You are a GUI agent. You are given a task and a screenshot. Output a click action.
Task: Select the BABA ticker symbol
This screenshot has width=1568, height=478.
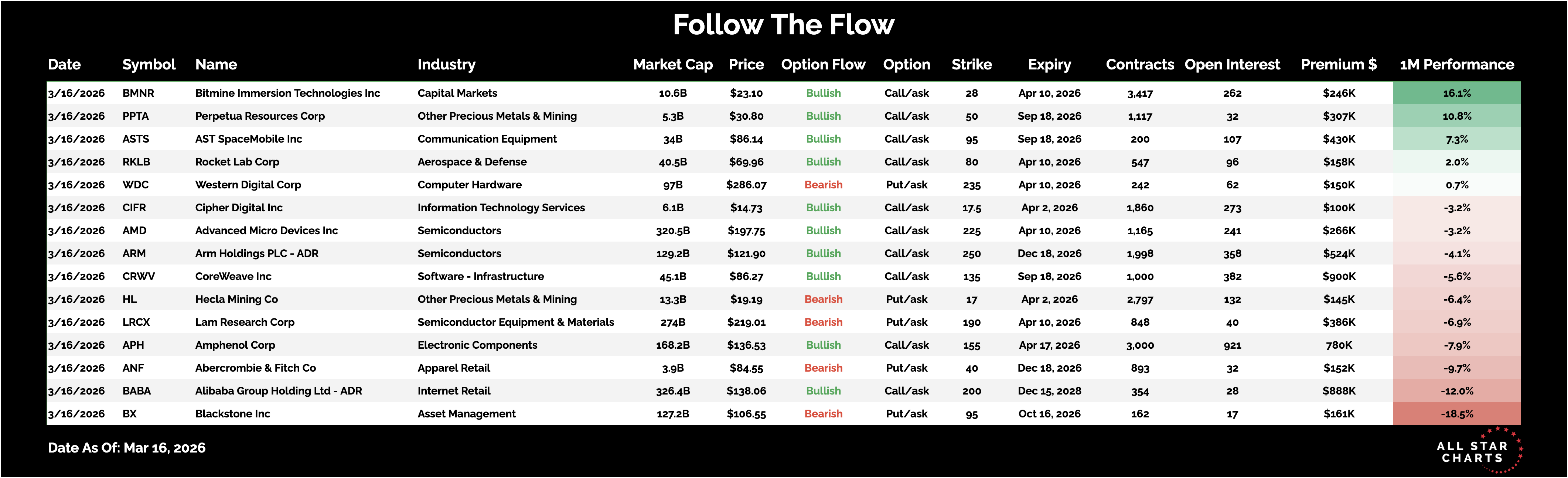pos(136,391)
